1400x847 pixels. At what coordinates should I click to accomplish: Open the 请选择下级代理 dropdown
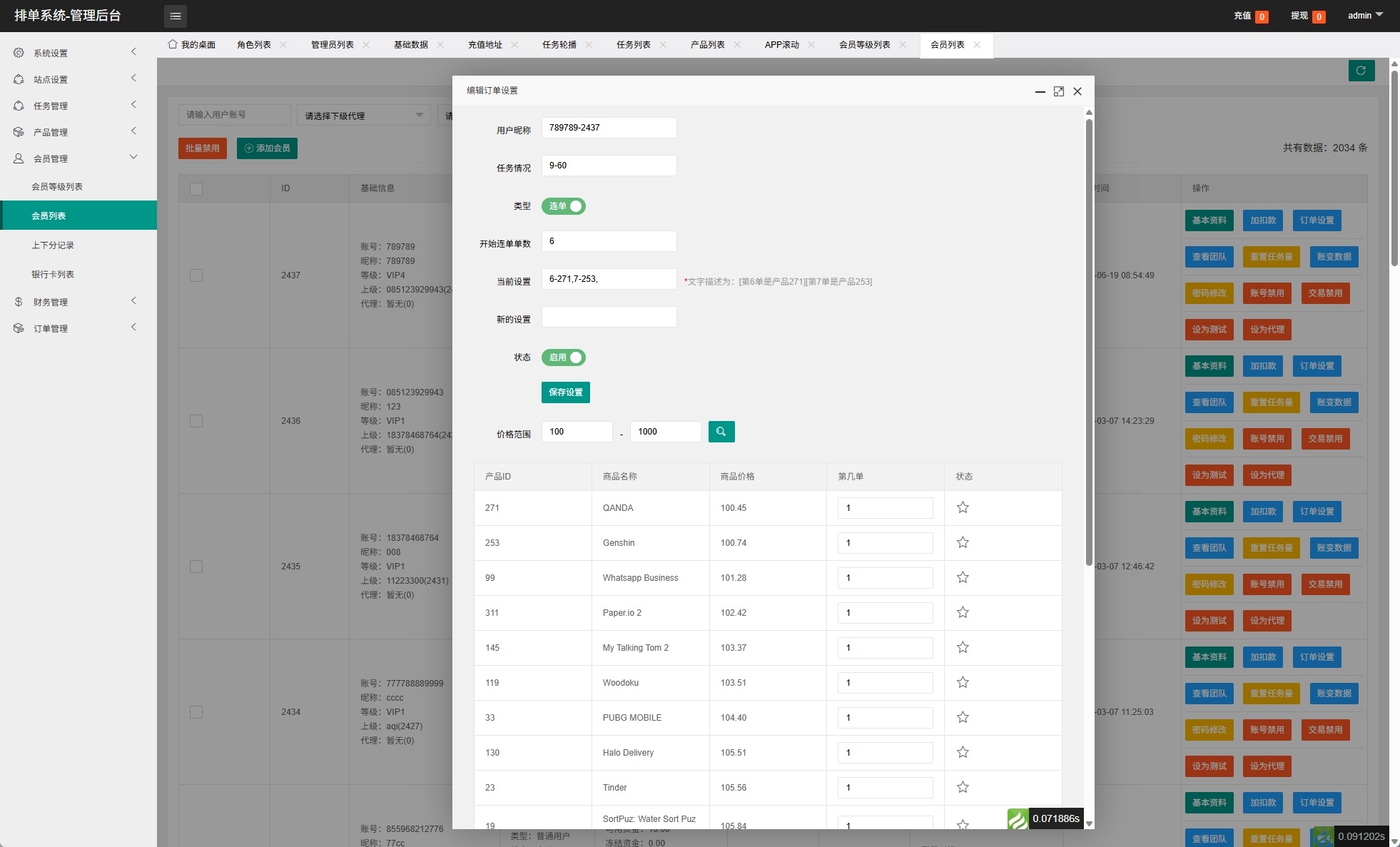(x=364, y=116)
